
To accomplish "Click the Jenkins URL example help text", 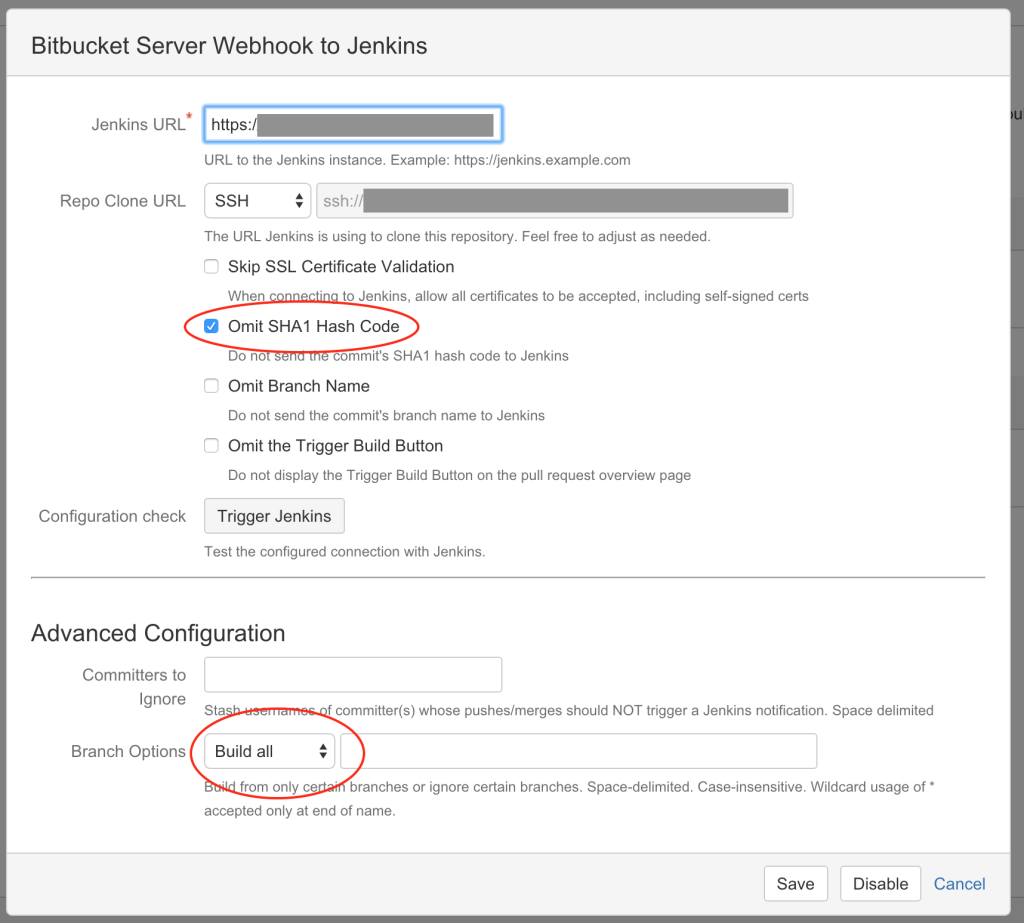I will [417, 160].
